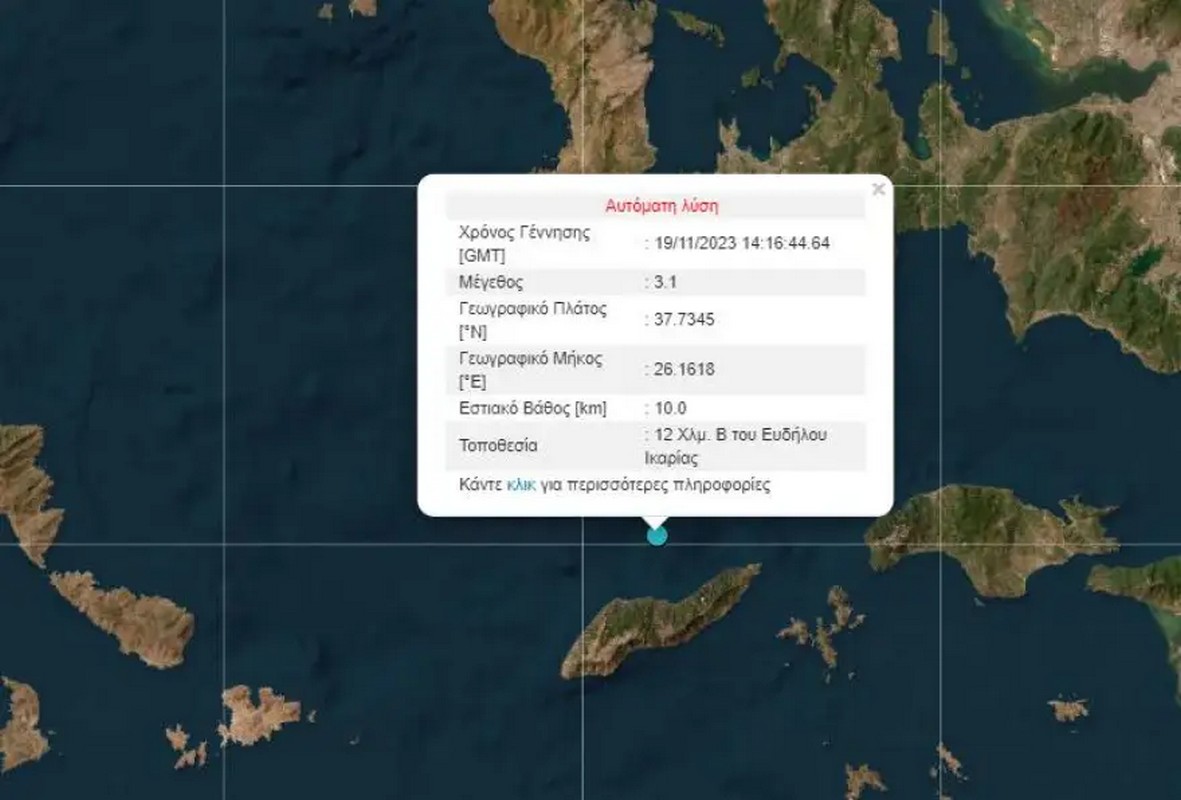Click the 'Εστιακό Βάθος [km]' label
The image size is (1181, 800).
click(x=533, y=408)
